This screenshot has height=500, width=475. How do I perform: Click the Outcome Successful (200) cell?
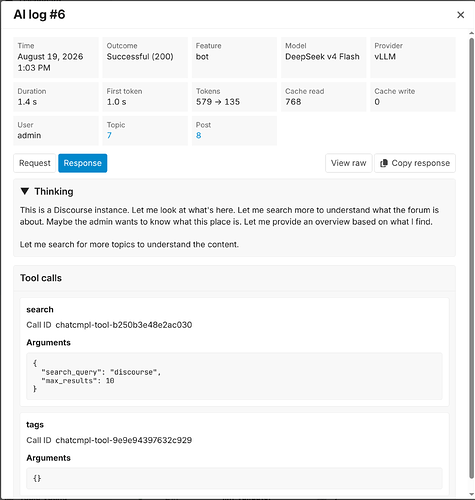pyautogui.click(x=145, y=57)
